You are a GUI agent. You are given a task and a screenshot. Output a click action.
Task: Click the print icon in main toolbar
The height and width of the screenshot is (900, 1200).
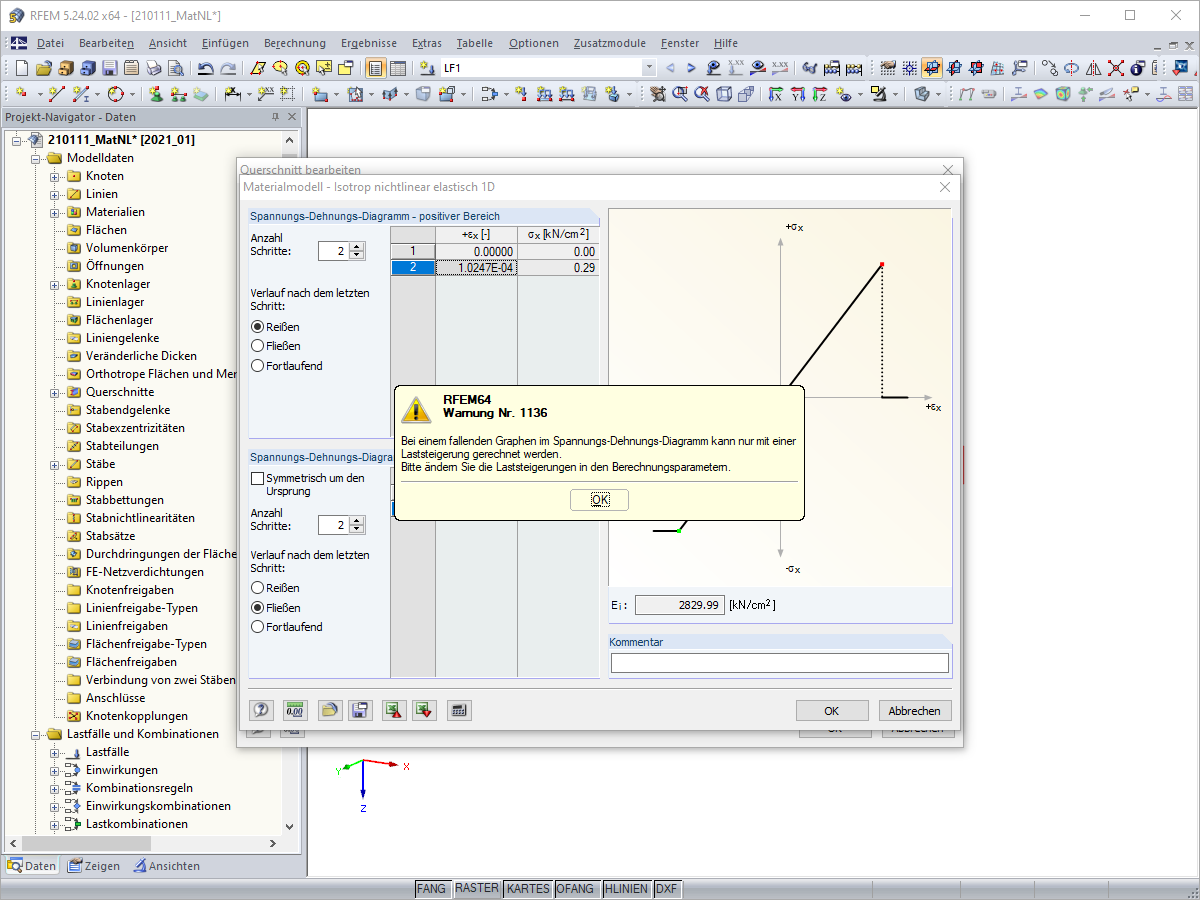point(154,68)
